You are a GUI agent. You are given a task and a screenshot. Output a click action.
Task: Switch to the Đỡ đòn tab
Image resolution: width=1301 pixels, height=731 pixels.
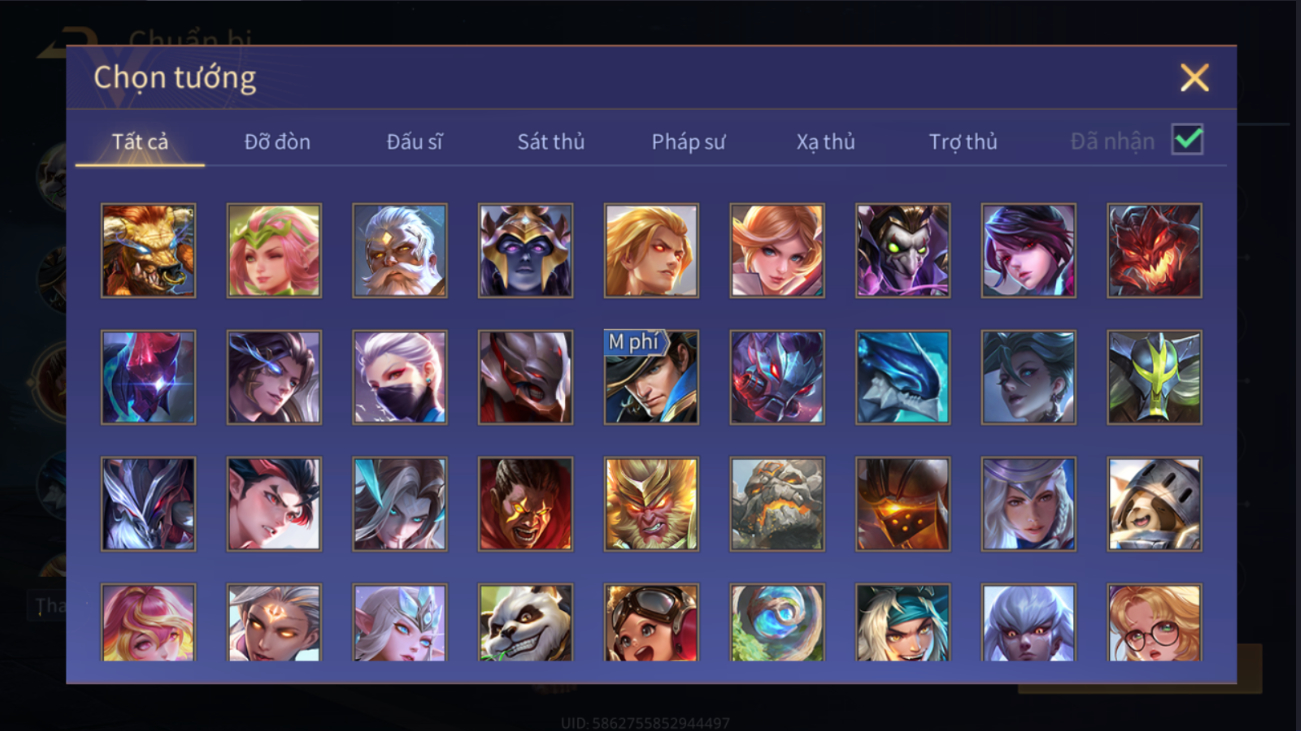[x=277, y=142]
